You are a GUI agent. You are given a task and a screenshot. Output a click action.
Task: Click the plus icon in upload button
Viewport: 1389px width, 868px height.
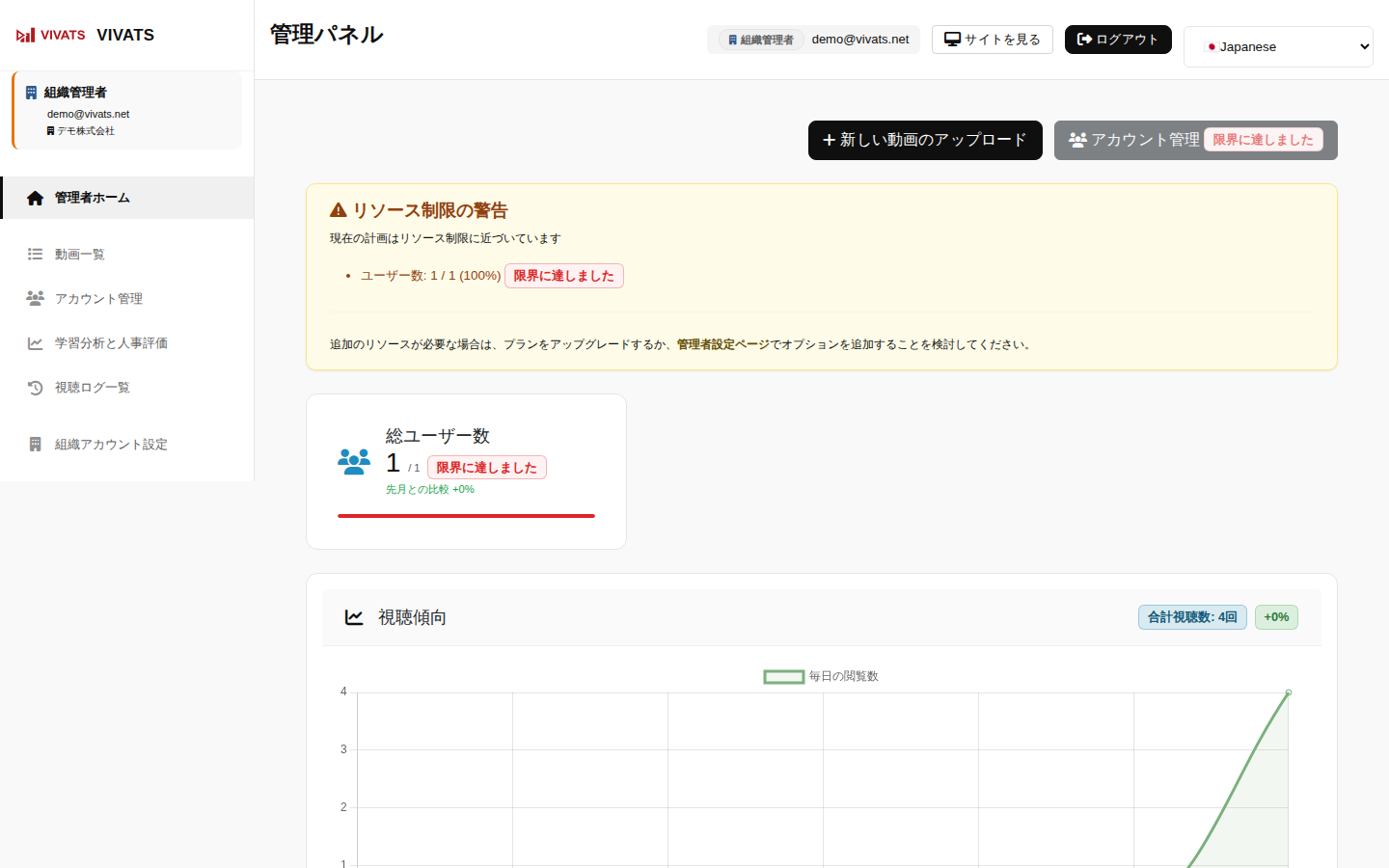[829, 141]
